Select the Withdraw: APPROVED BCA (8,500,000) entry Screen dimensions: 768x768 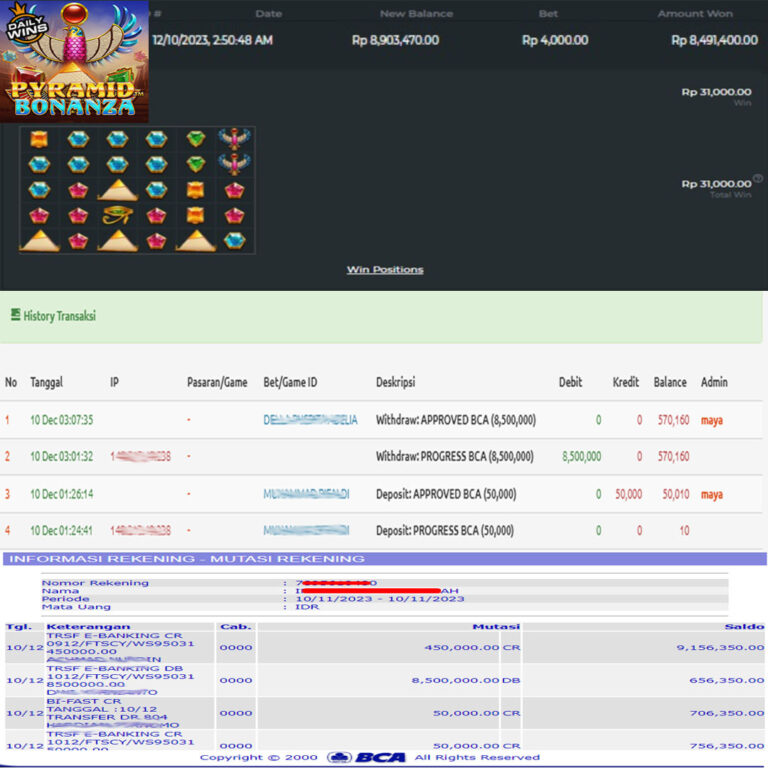[455, 420]
